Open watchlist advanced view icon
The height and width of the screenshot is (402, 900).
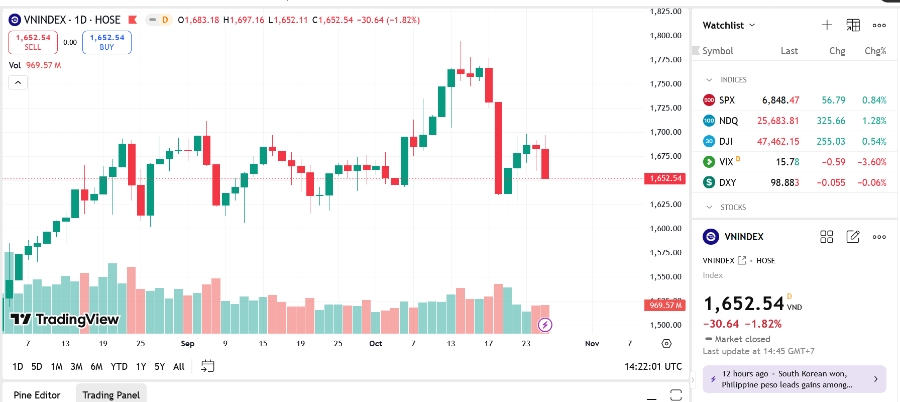(853, 25)
